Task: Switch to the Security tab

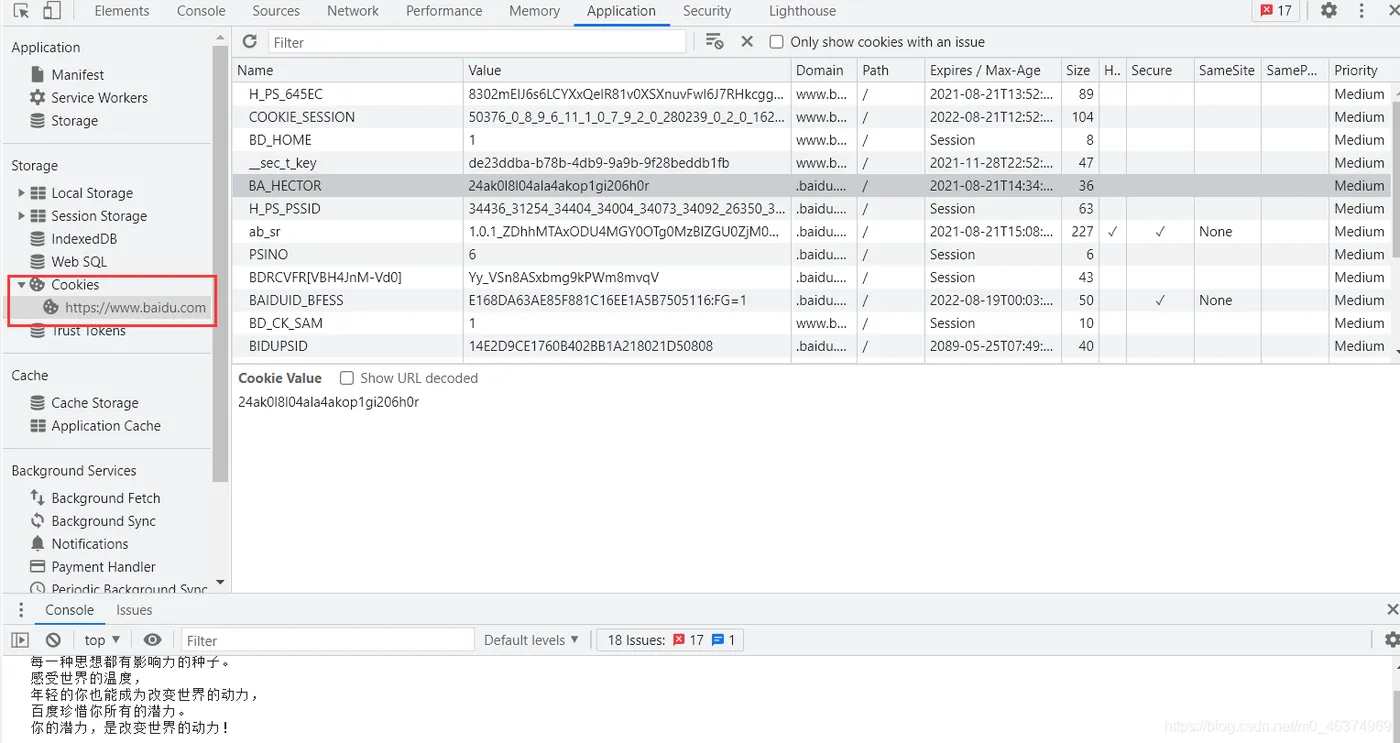Action: (707, 11)
